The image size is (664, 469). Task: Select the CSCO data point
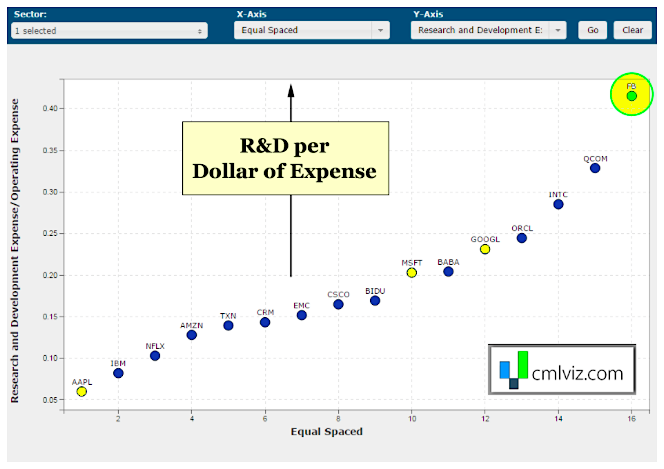pos(338,304)
